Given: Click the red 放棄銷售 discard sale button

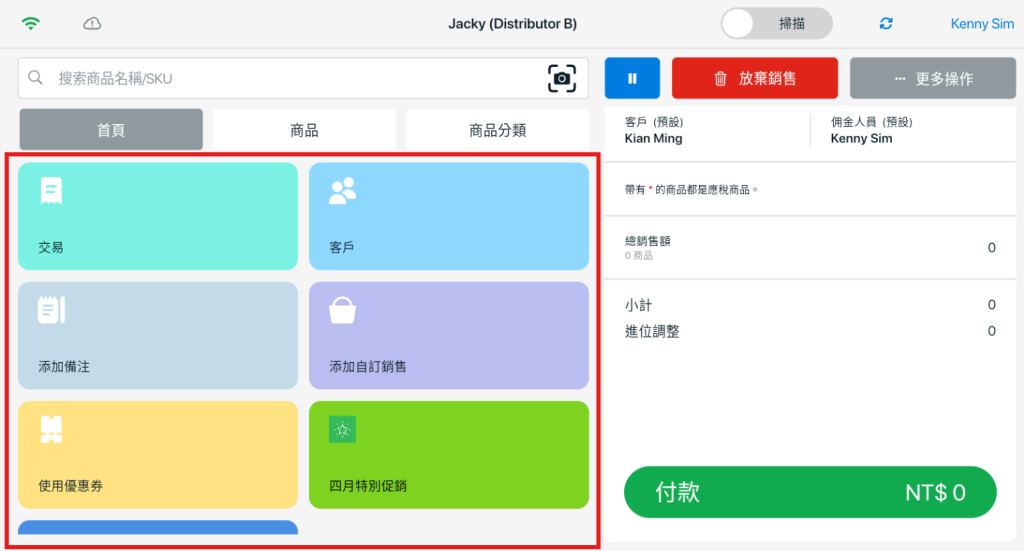Looking at the screenshot, I should (x=754, y=78).
